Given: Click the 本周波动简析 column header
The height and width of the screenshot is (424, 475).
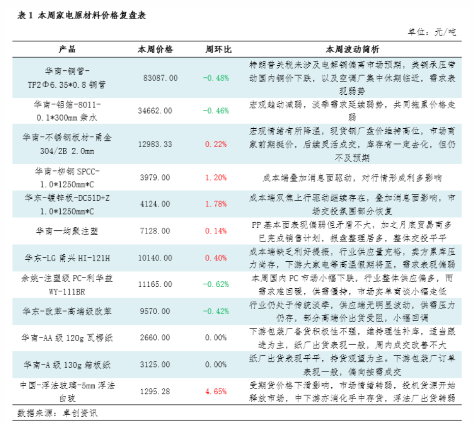Looking at the screenshot, I should pos(352,49).
